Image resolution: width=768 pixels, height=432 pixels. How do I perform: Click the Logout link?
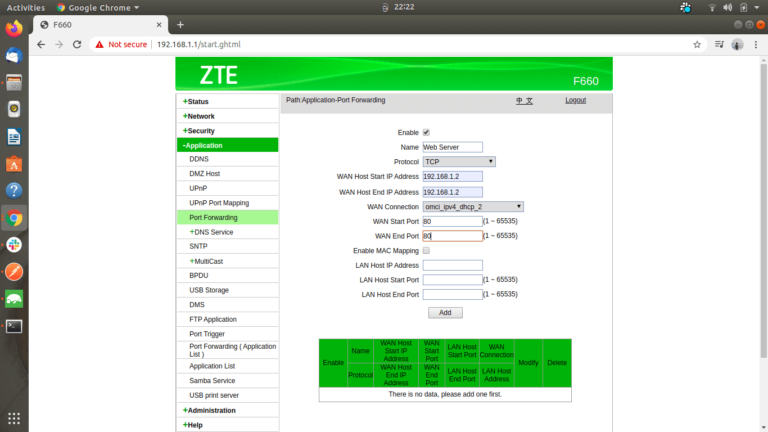click(575, 101)
